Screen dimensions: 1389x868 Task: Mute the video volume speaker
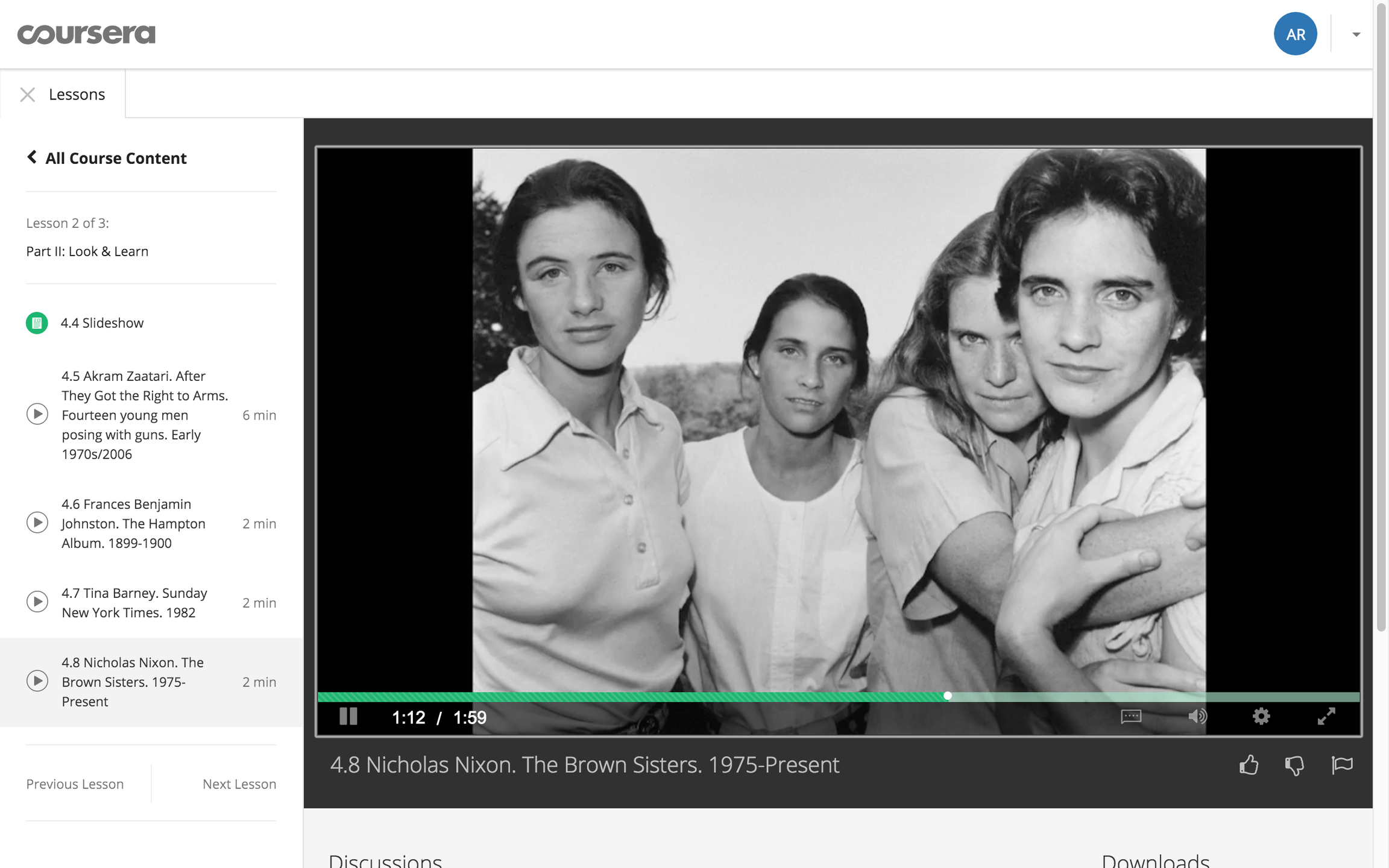(1197, 716)
